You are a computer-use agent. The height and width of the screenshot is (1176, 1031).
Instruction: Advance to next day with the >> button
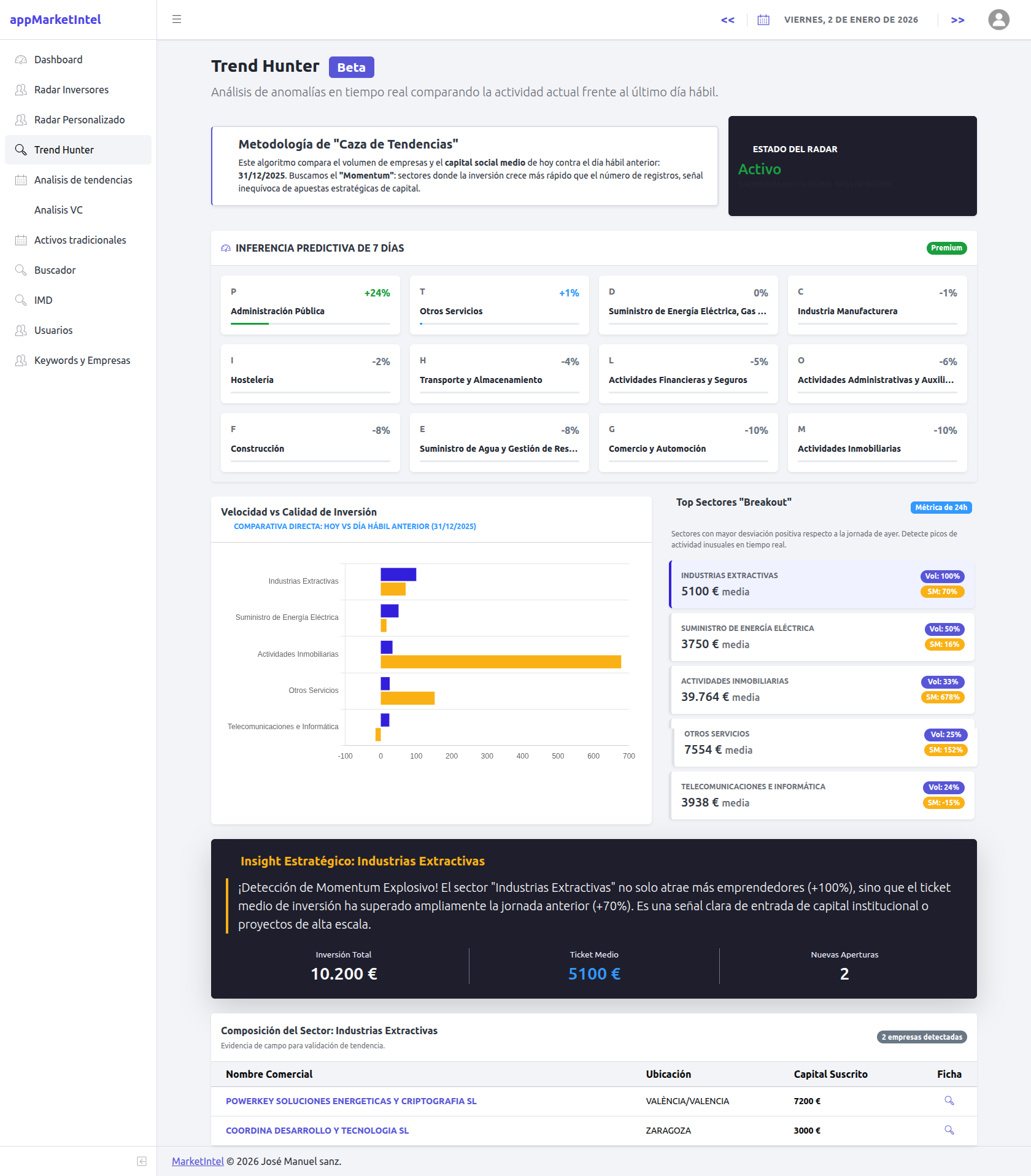coord(957,20)
